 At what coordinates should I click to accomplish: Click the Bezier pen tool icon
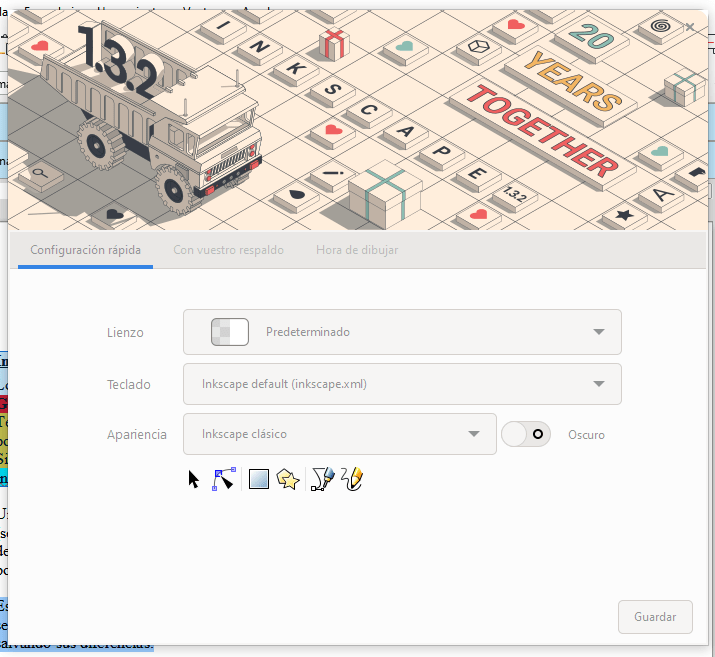pyautogui.click(x=322, y=480)
